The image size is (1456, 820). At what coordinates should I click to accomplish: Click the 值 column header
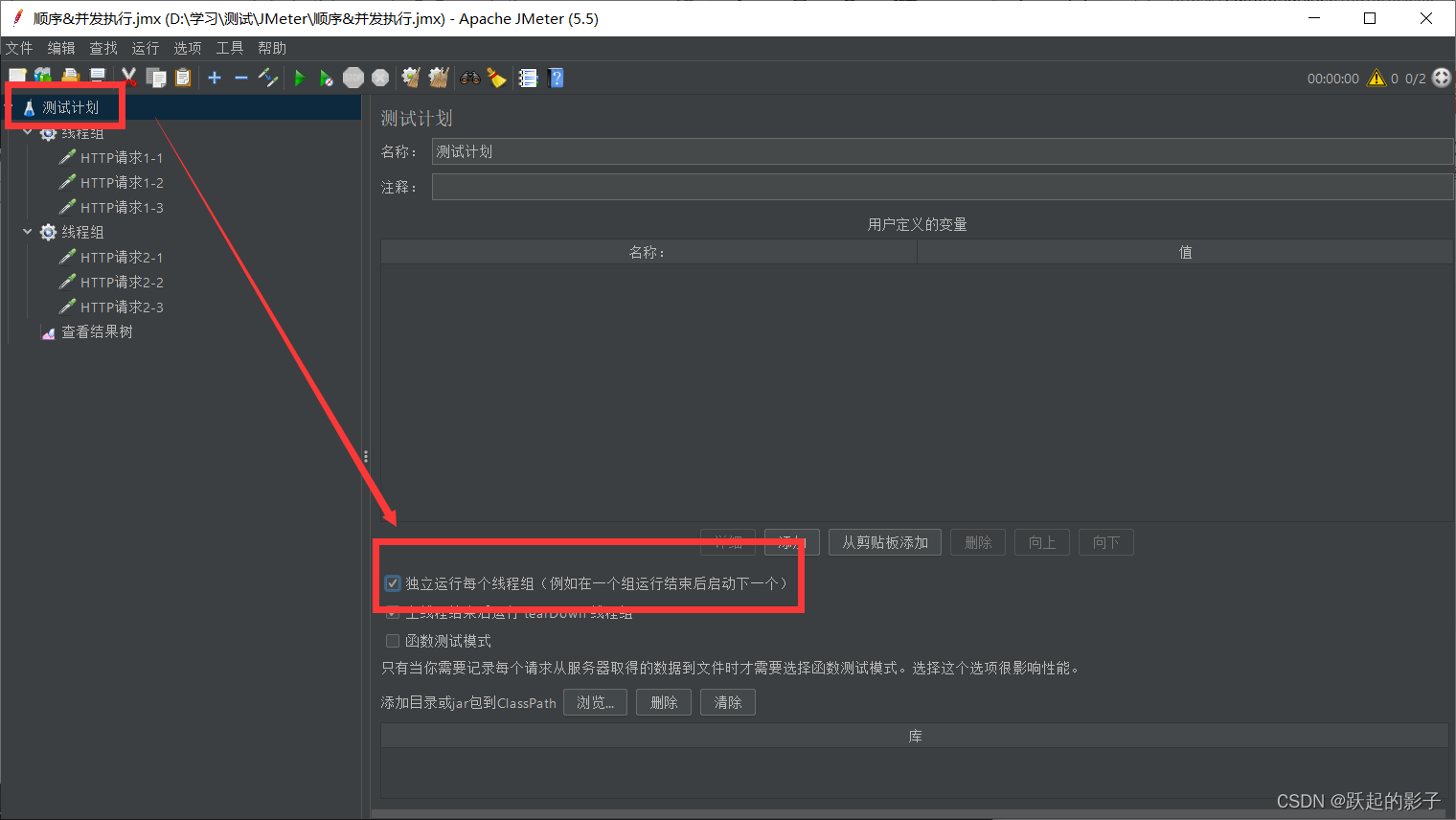pyautogui.click(x=1185, y=252)
